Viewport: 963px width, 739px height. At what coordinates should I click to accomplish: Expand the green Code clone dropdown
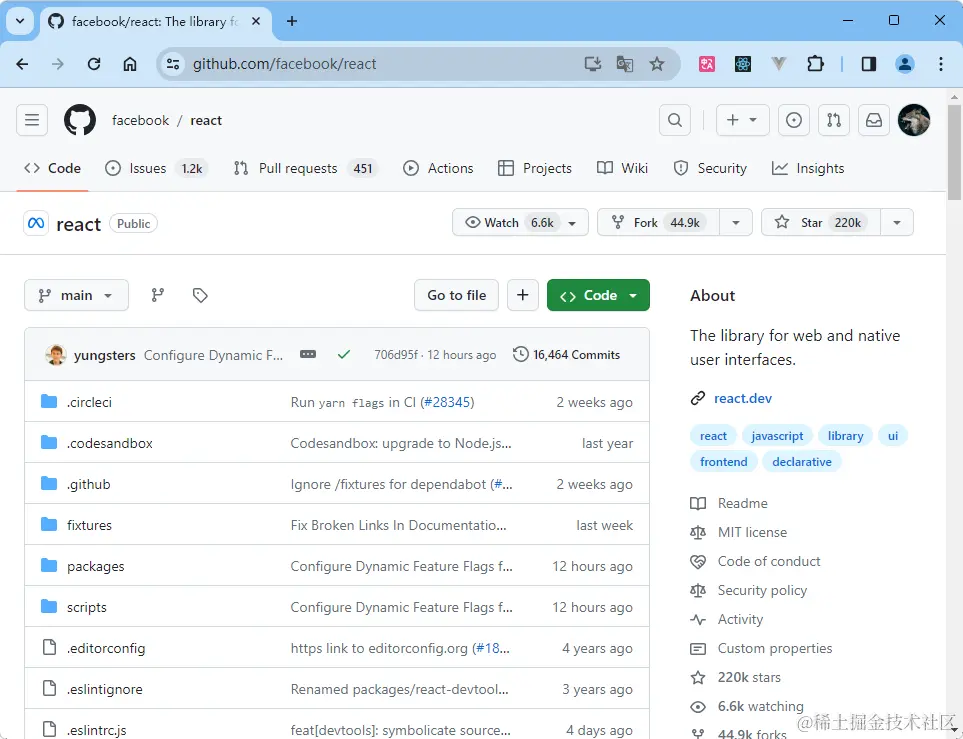tap(598, 295)
